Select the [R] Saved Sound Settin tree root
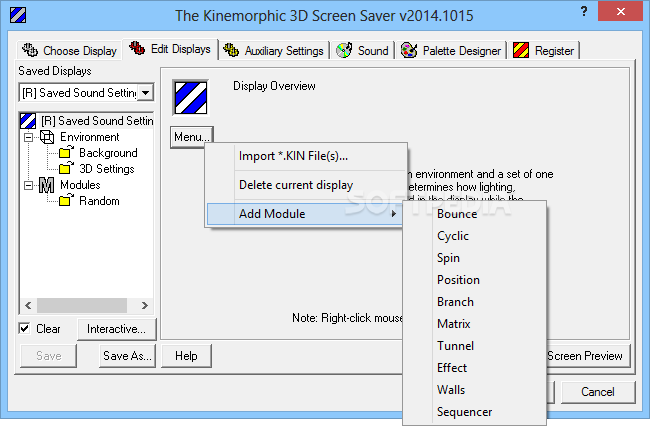 tap(97, 121)
